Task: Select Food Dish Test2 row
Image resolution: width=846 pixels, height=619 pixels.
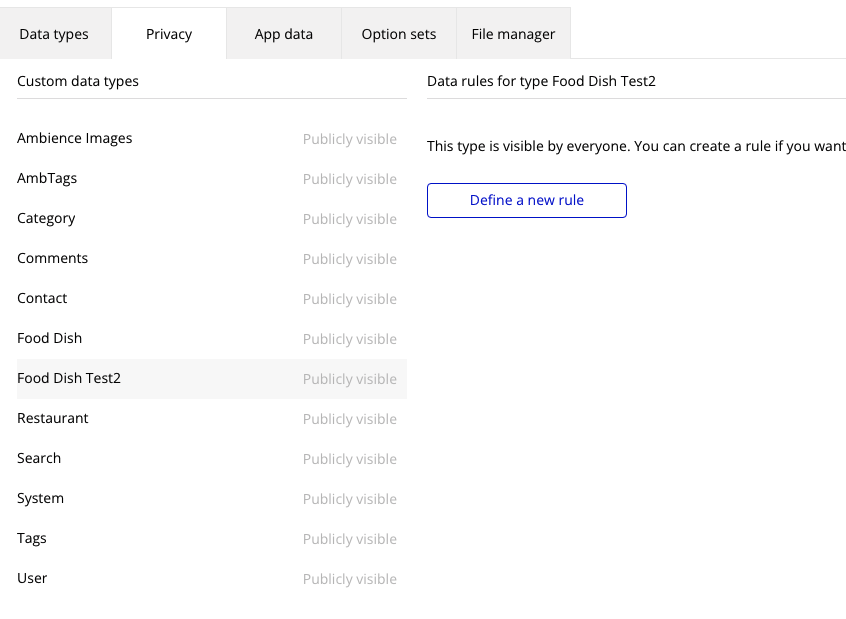Action: pyautogui.click(x=212, y=378)
